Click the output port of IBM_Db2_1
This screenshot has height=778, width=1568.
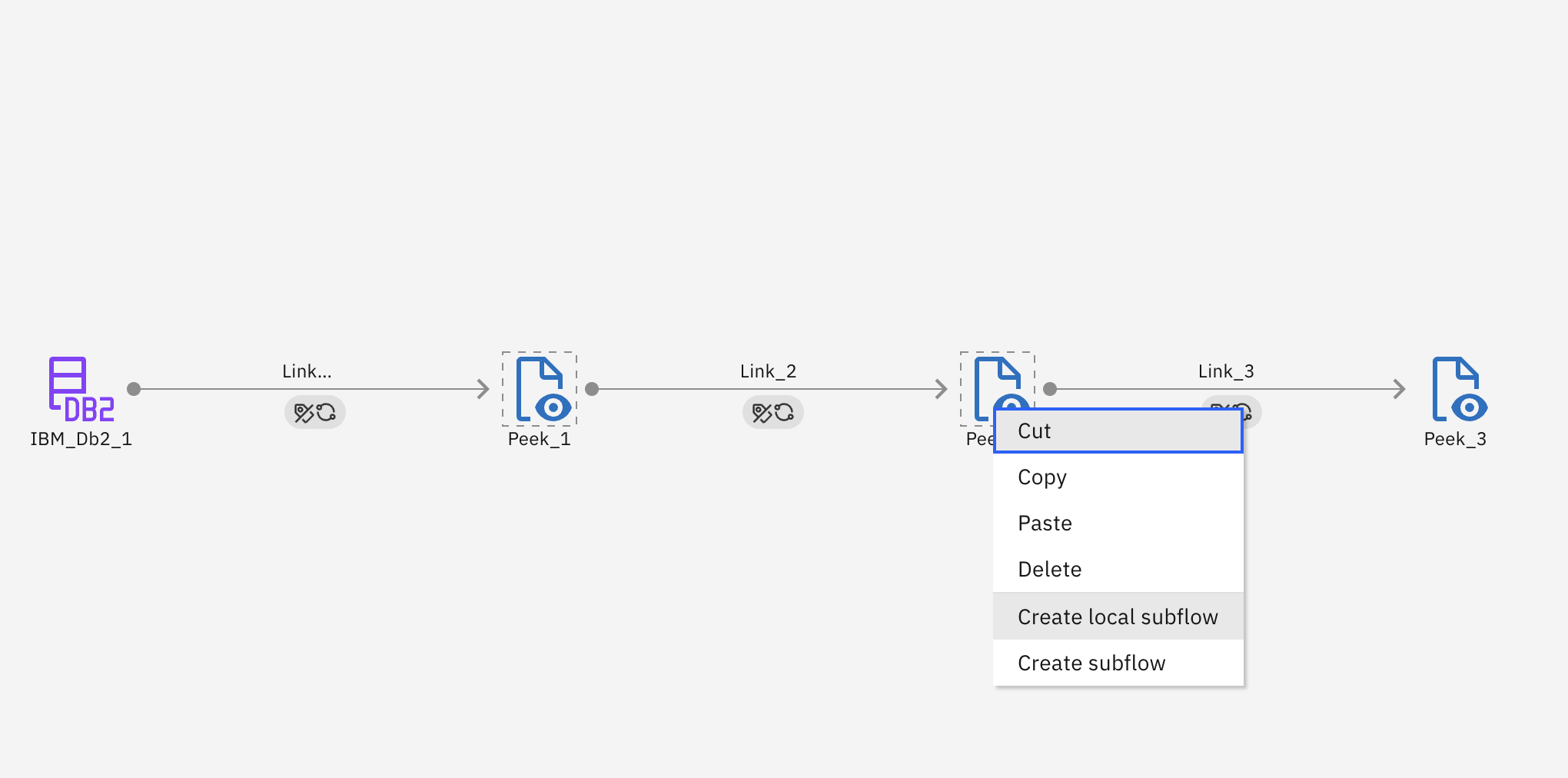(x=134, y=389)
